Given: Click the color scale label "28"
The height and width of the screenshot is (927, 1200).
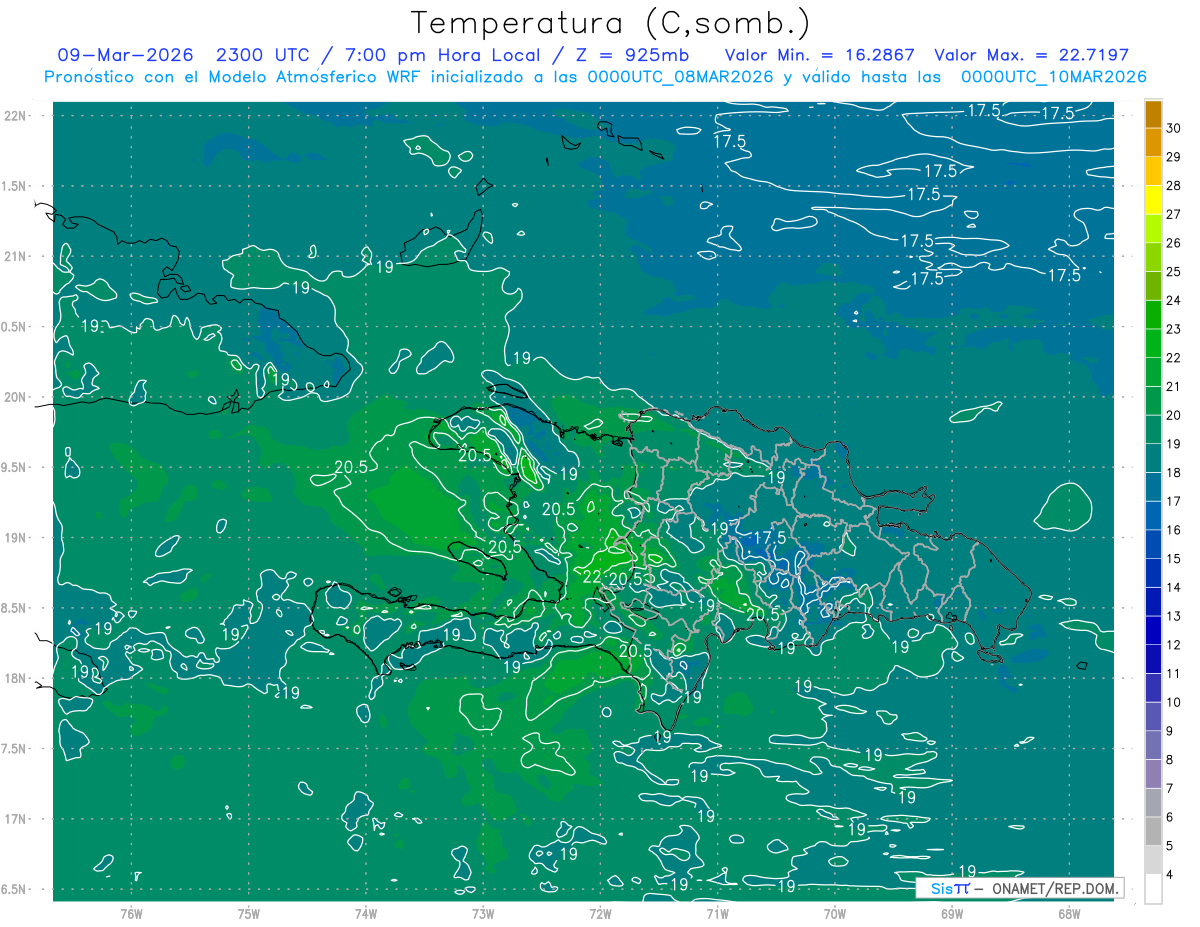Looking at the screenshot, I should point(1174,186).
